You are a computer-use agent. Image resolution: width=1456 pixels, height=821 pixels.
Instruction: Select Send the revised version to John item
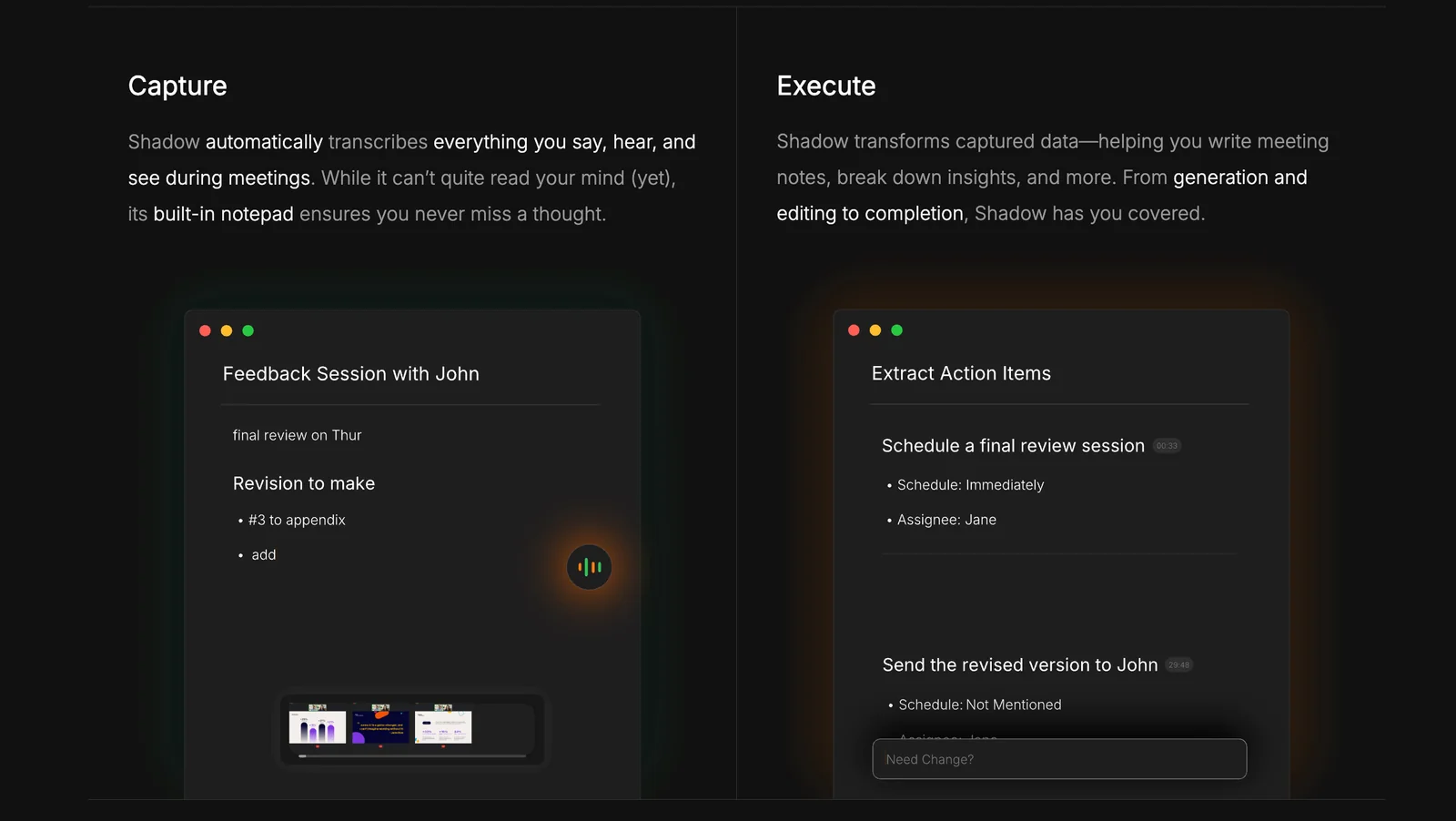click(1019, 665)
